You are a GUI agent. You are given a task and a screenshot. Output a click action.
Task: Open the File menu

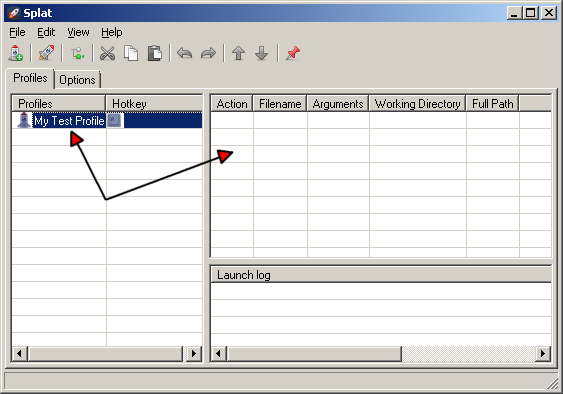click(17, 32)
